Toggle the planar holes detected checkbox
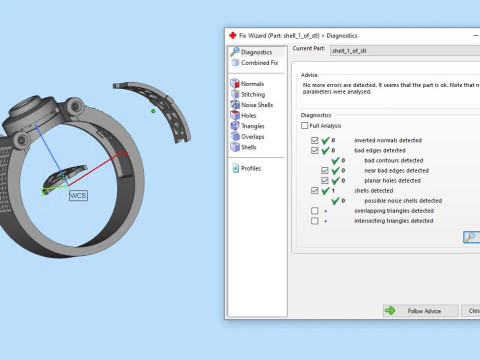Image resolution: width=480 pixels, height=360 pixels. (x=325, y=181)
